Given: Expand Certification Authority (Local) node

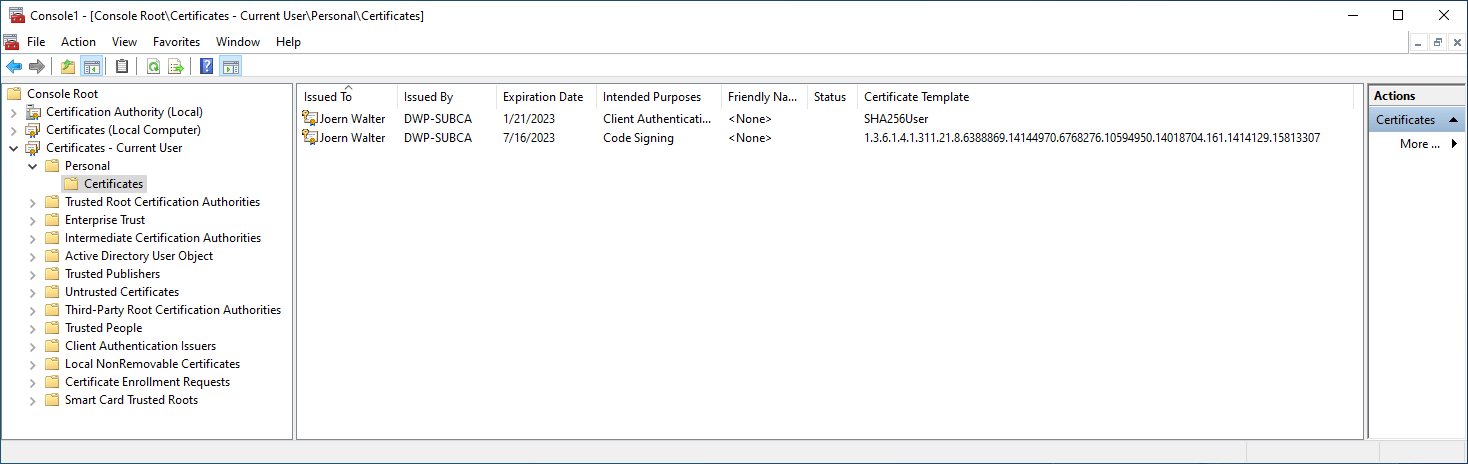Looking at the screenshot, I should click(14, 112).
